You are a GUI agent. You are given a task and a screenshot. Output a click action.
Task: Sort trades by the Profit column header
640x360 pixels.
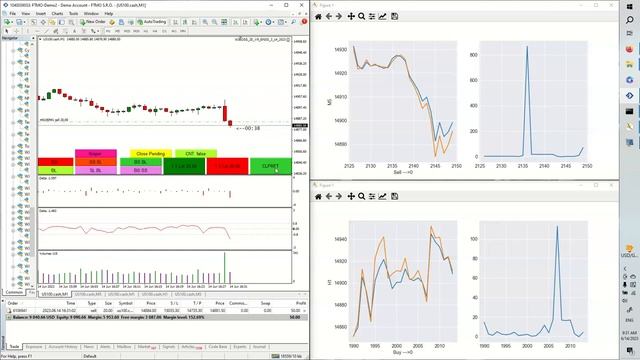(x=301, y=303)
